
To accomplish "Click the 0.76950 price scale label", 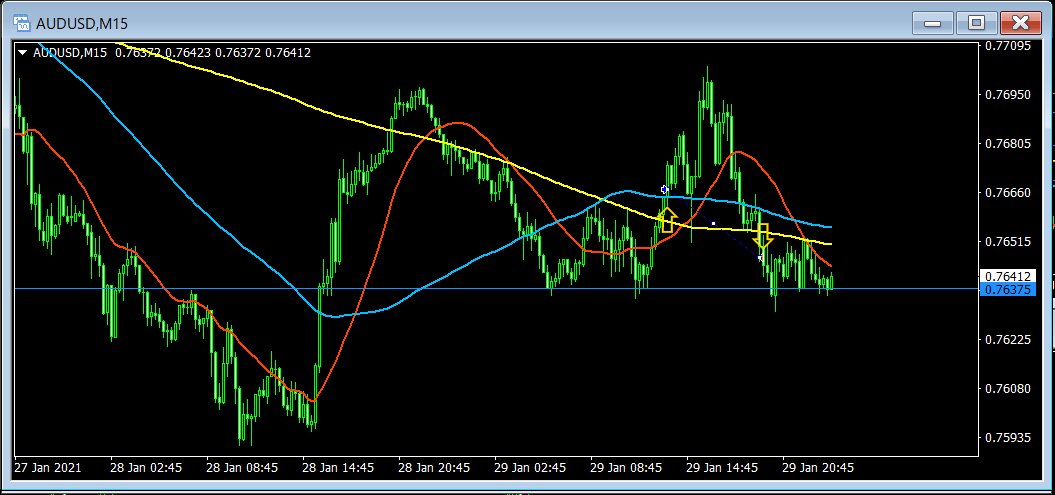I will tap(1007, 95).
